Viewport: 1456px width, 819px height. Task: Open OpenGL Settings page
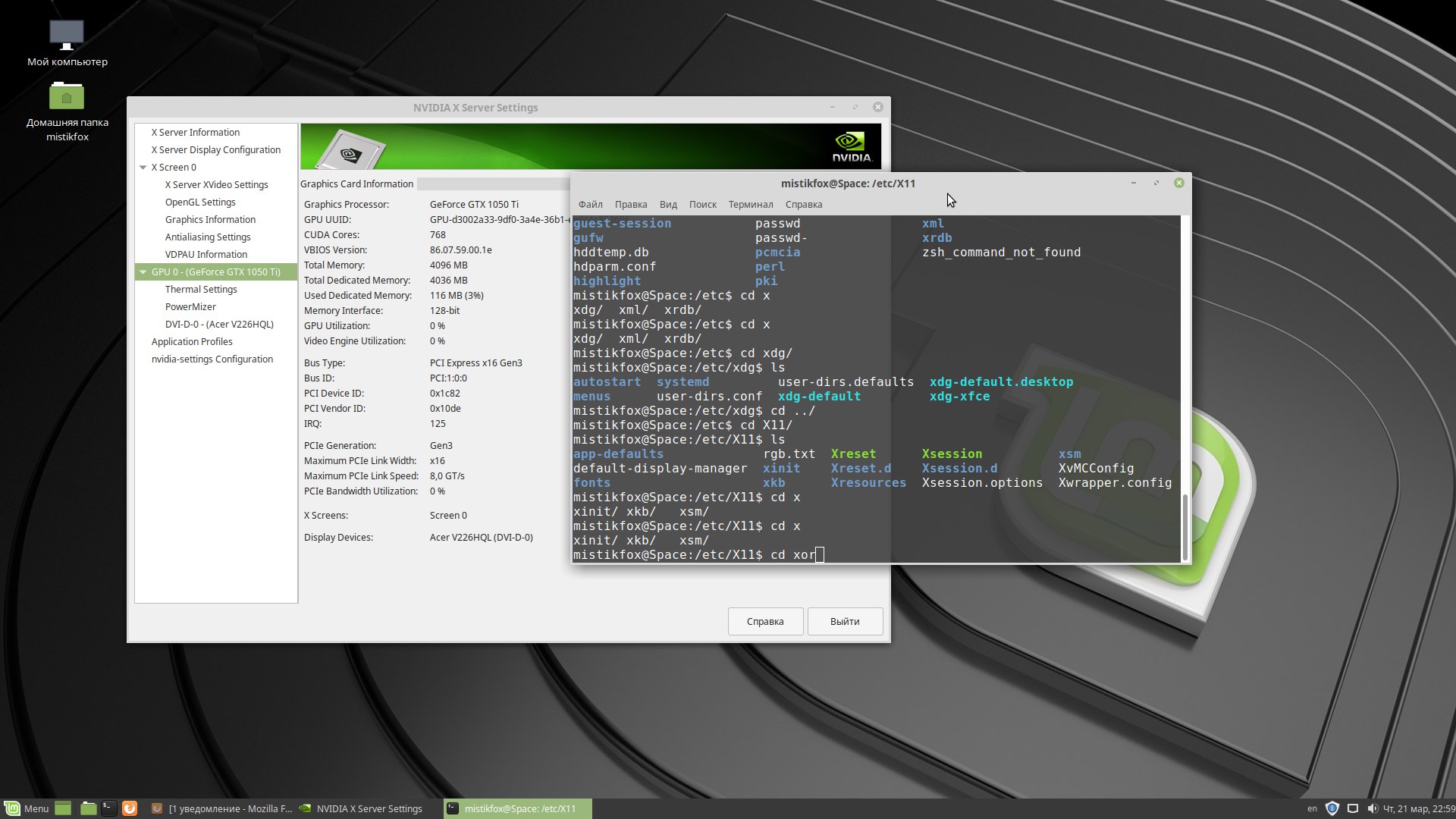pos(200,202)
